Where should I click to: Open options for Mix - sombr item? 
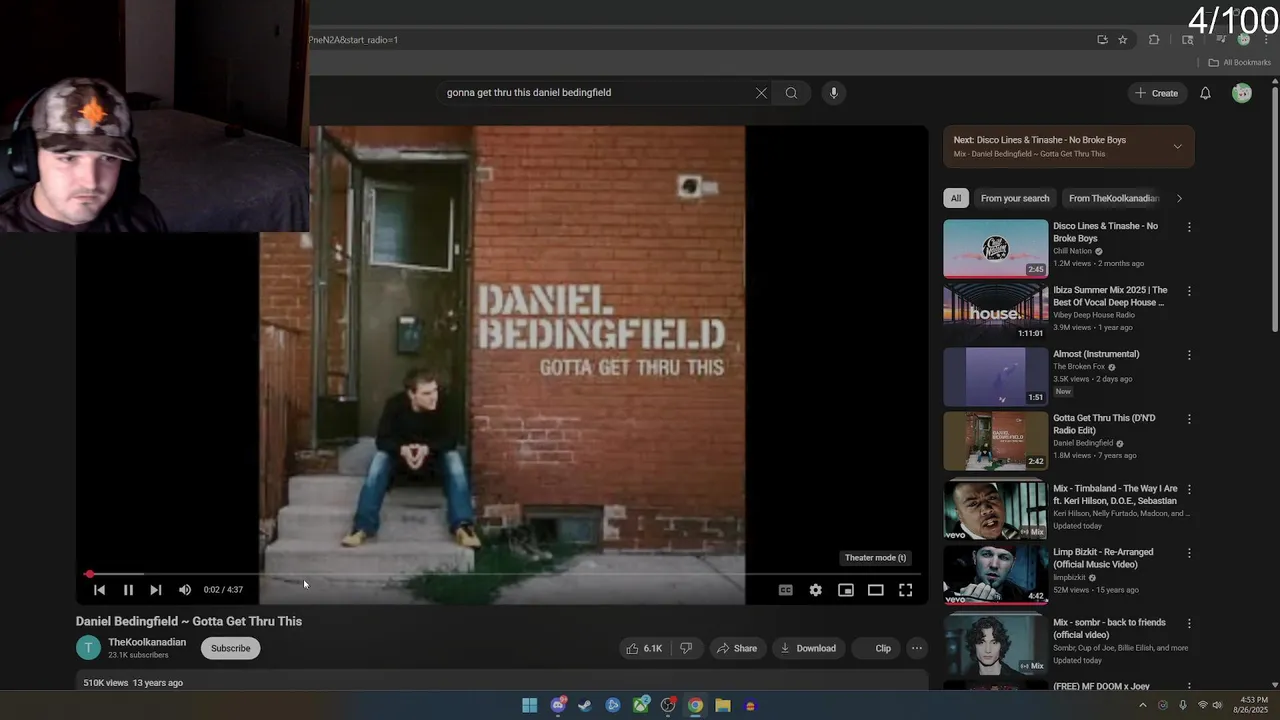(x=1189, y=623)
